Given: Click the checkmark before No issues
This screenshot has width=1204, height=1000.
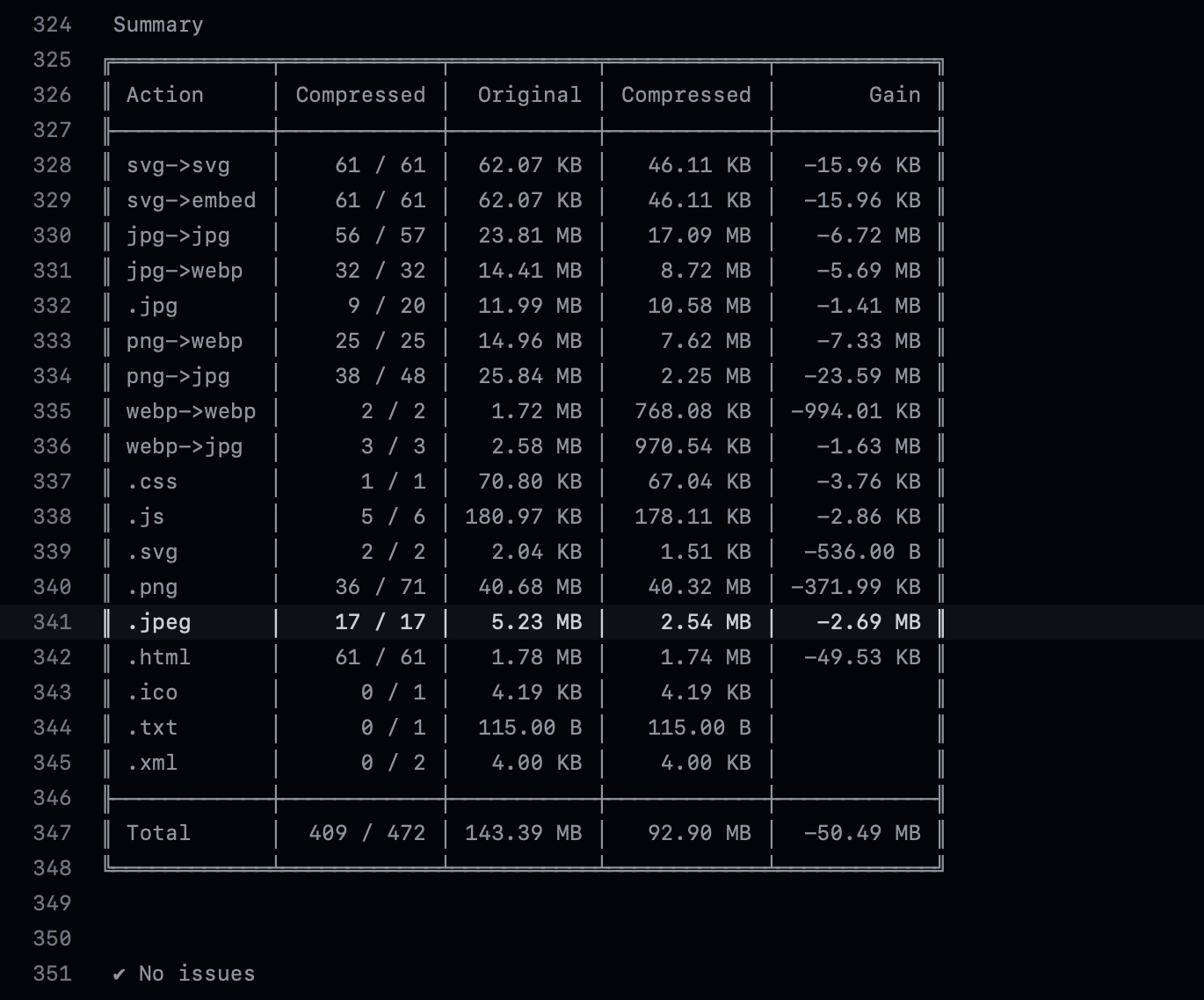Looking at the screenshot, I should 120,974.
